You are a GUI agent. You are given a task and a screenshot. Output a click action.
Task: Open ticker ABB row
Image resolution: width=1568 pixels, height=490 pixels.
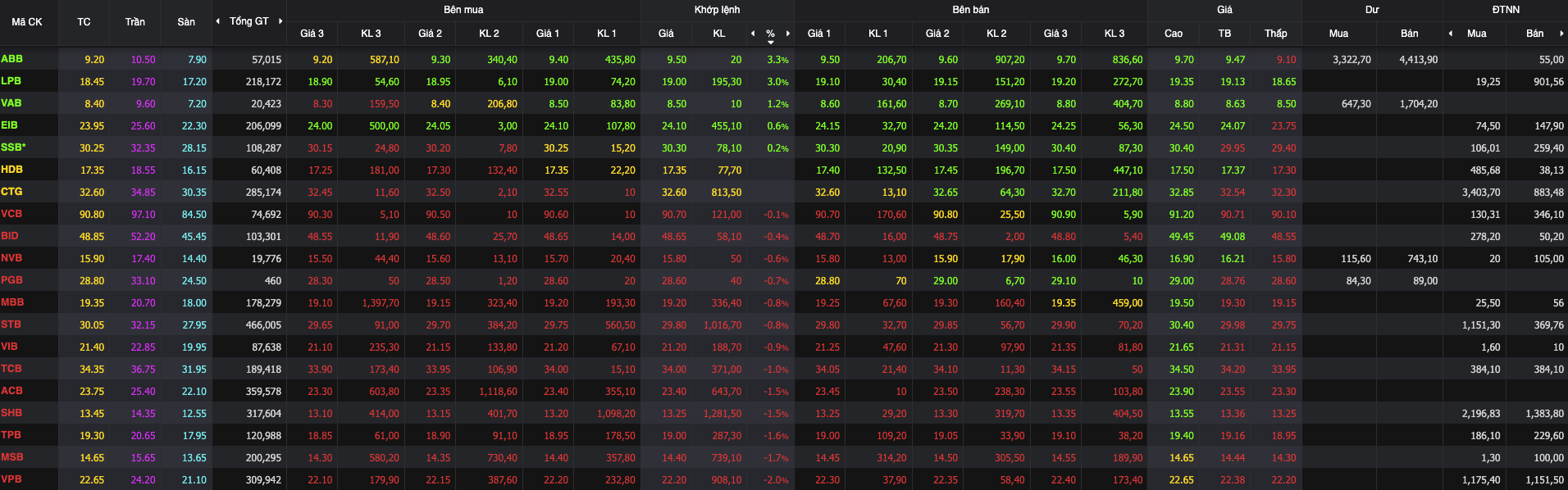point(12,59)
